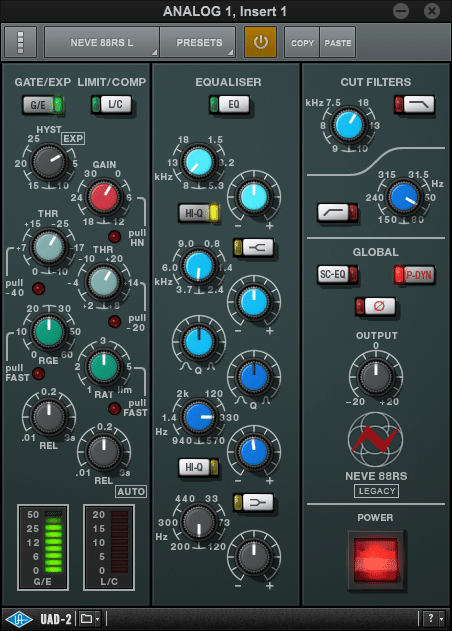Open the NEVE 88RS L plugin dropdown

[x=102, y=42]
